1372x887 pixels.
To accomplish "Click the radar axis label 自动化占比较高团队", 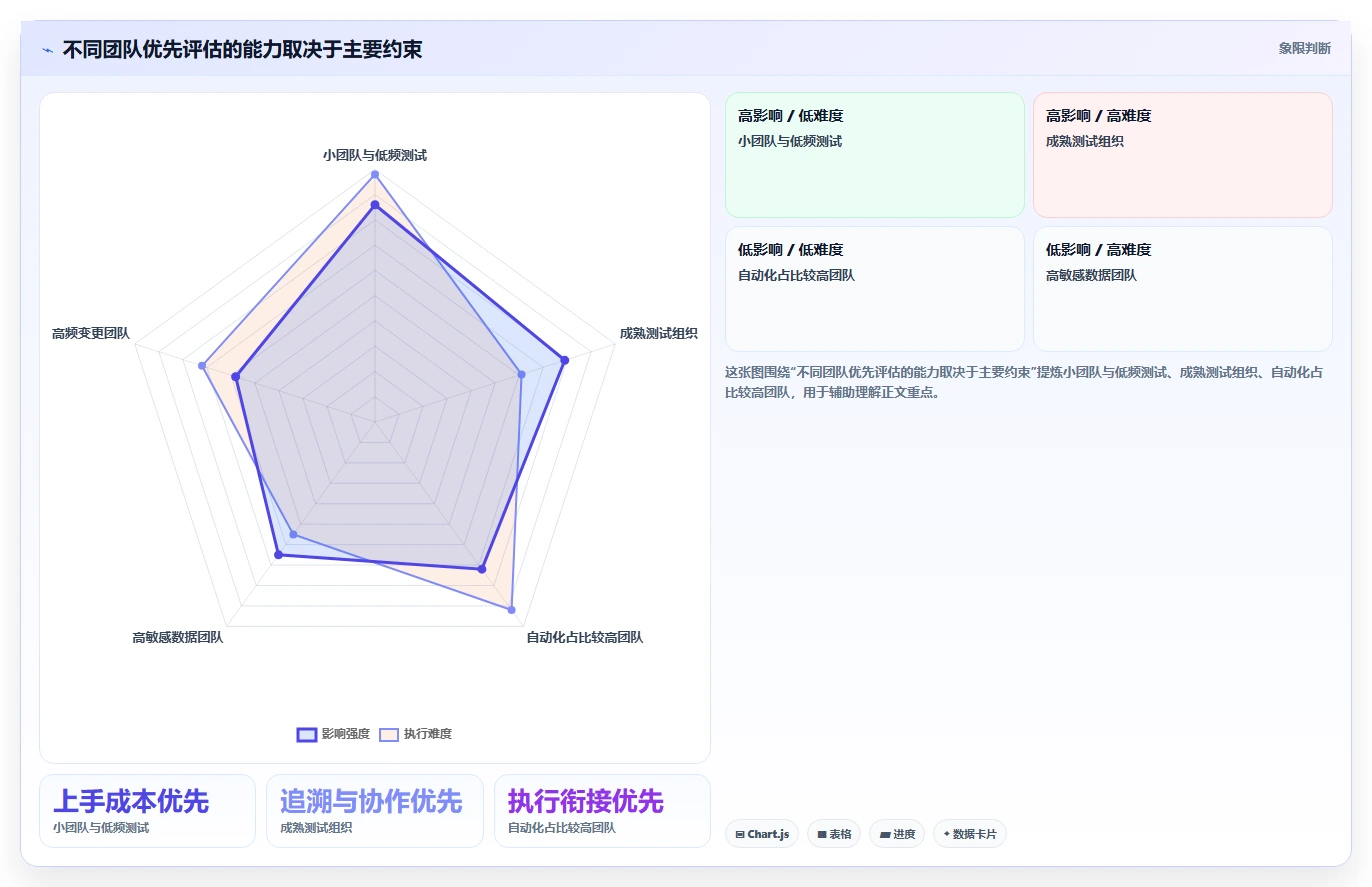I will [585, 637].
